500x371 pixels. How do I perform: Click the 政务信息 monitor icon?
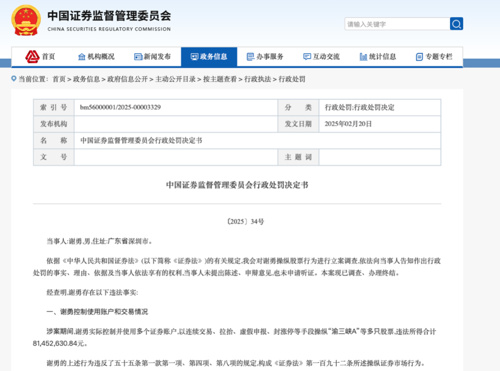pos(194,57)
